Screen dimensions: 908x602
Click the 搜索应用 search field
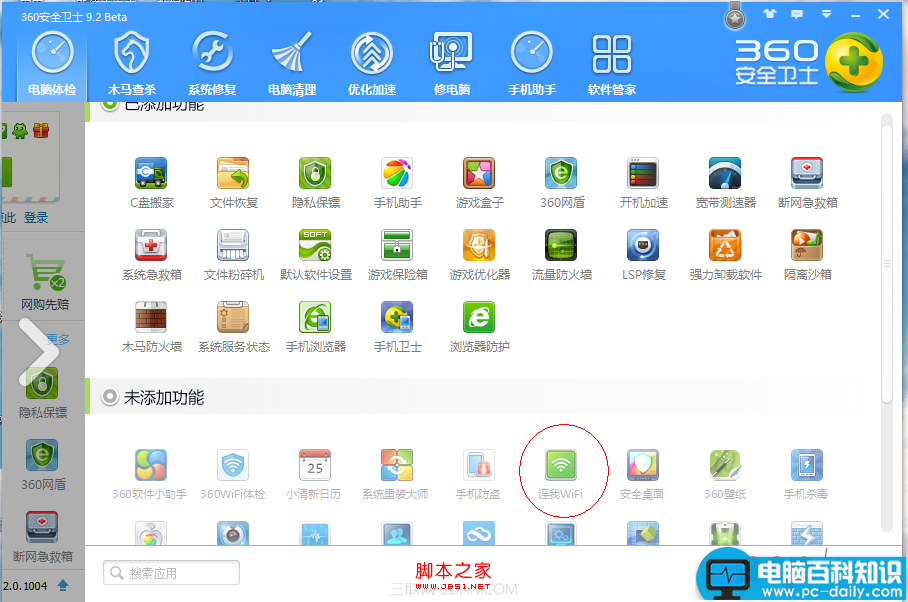pos(170,572)
